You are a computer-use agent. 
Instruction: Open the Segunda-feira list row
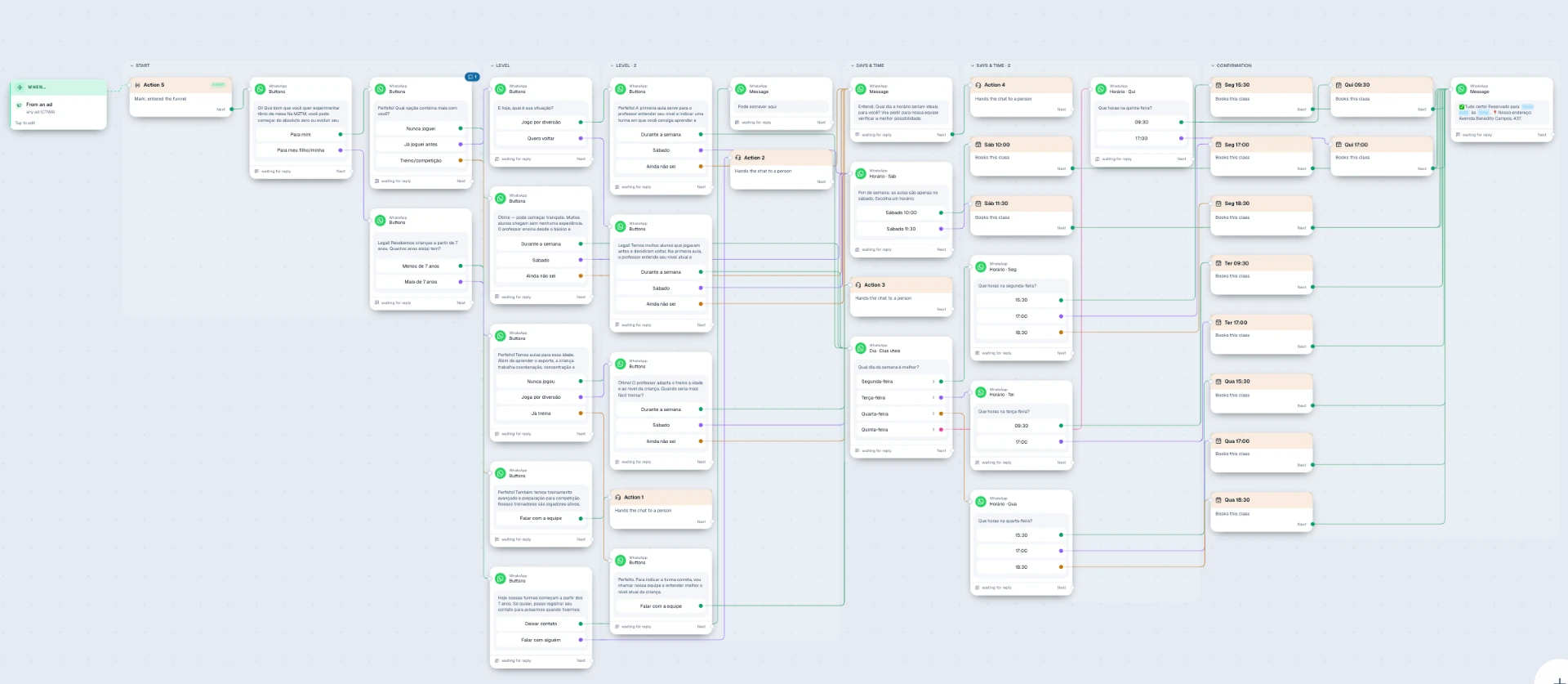(x=902, y=382)
